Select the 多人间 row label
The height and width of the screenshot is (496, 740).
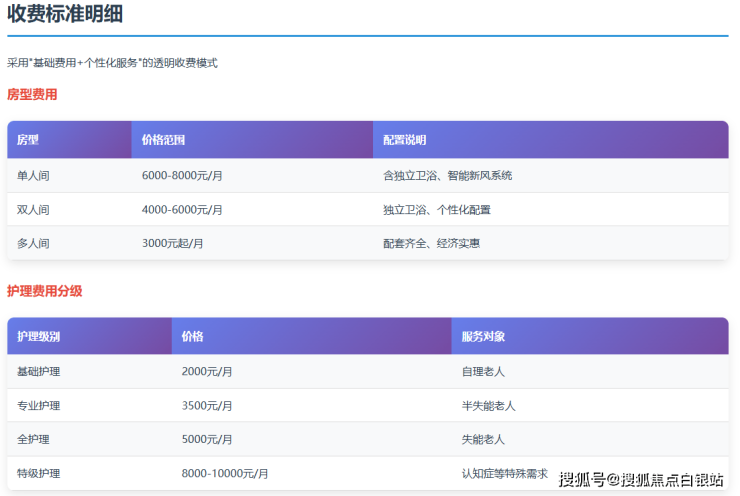(x=33, y=244)
